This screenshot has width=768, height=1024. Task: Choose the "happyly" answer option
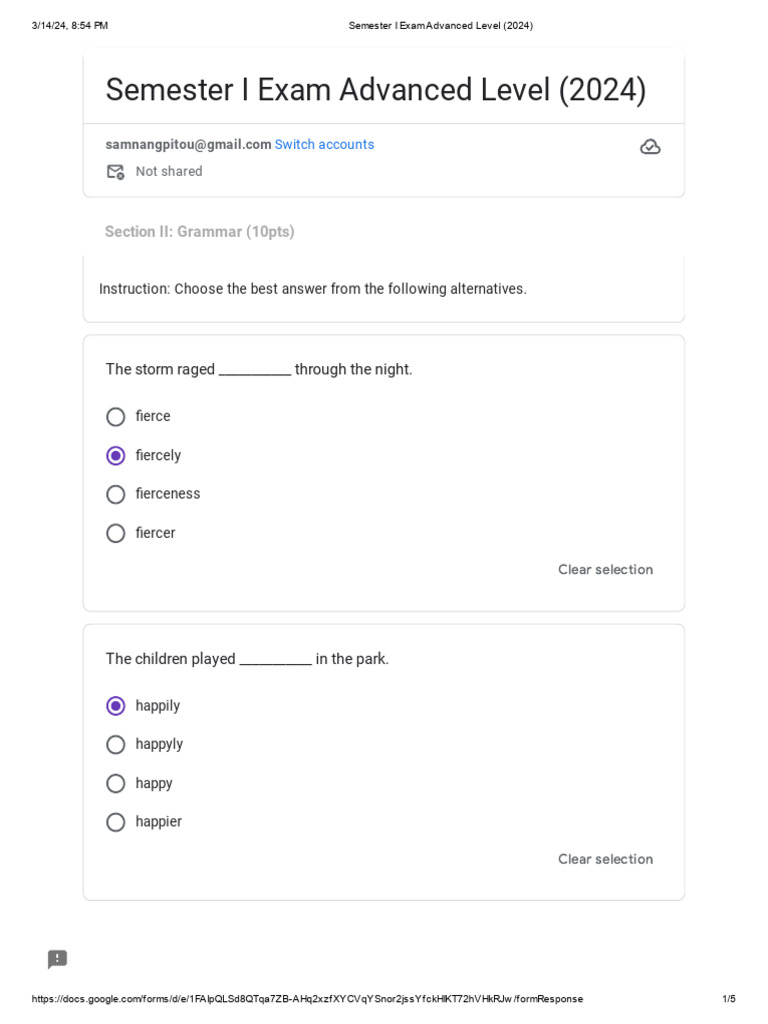(x=116, y=745)
